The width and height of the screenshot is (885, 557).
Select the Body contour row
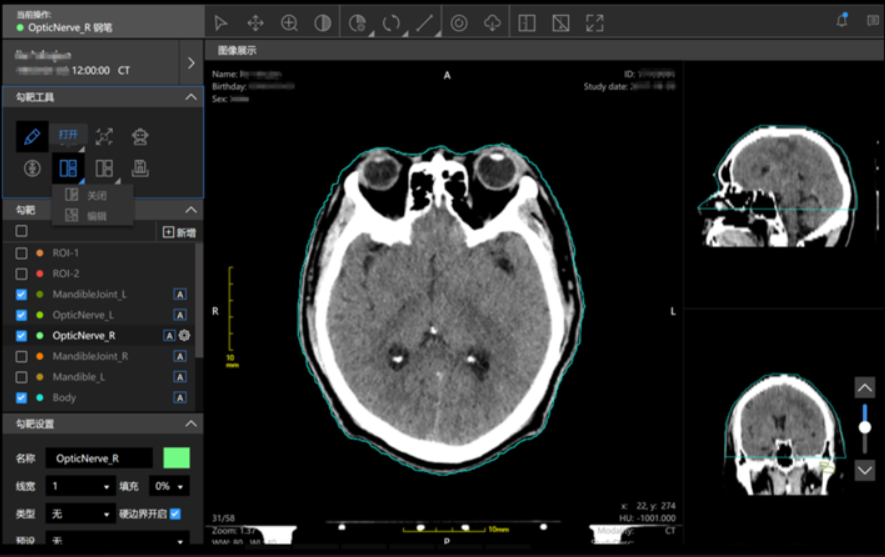(99, 398)
